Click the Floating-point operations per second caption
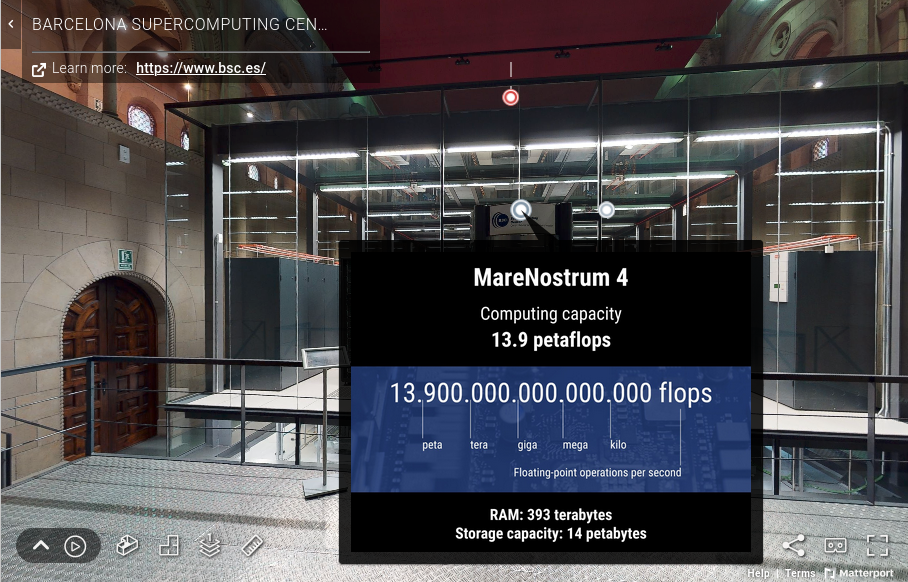908x582 pixels. 597,473
